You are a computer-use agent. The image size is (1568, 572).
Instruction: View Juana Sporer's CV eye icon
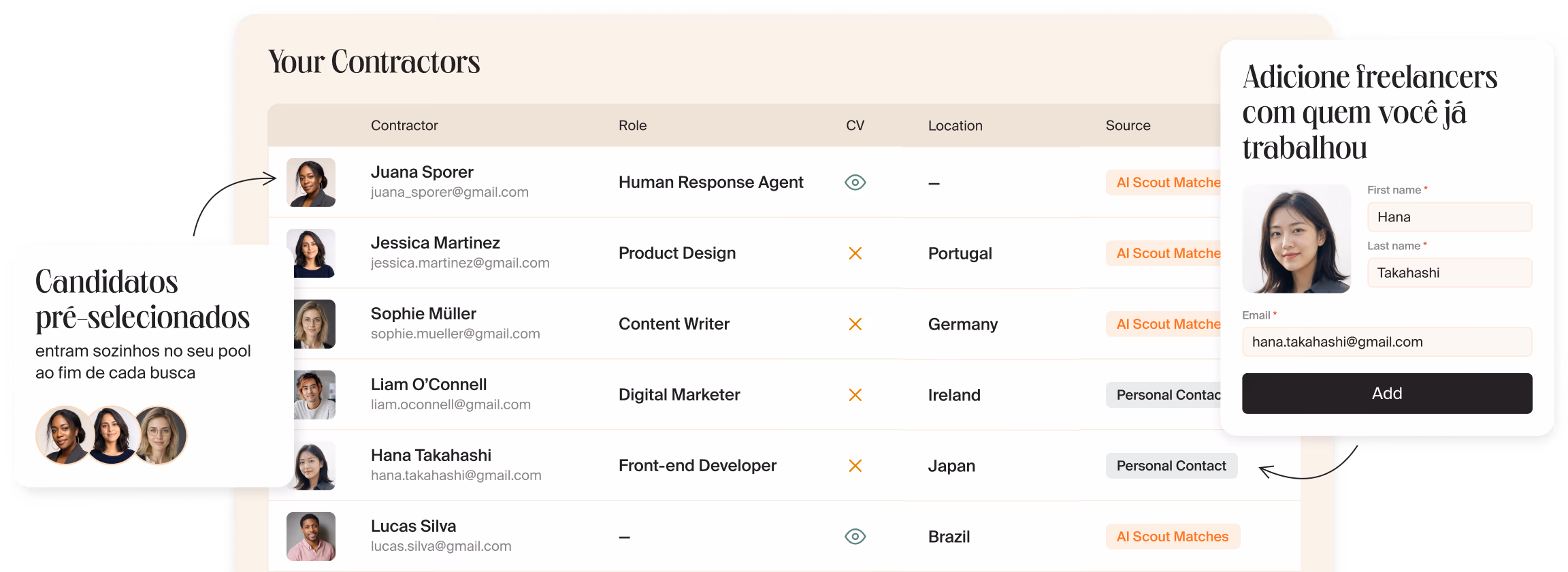point(855,182)
